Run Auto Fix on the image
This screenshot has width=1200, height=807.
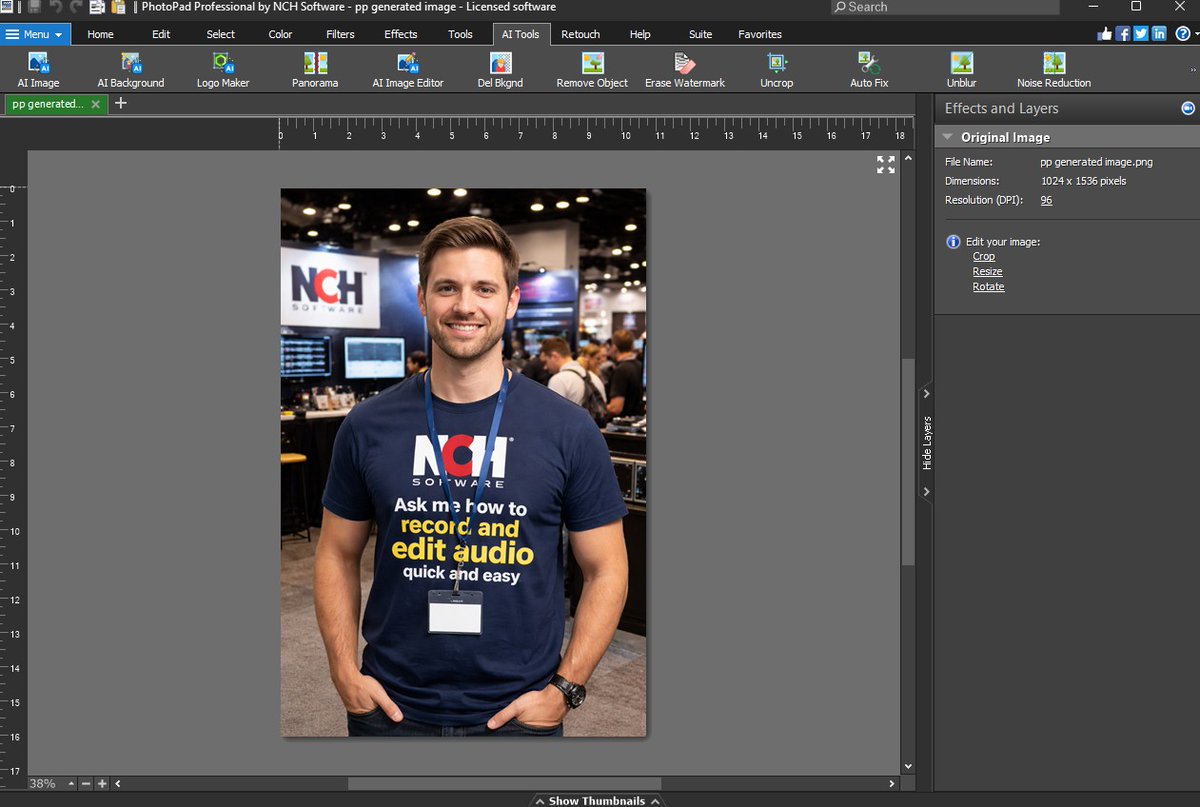click(x=868, y=68)
